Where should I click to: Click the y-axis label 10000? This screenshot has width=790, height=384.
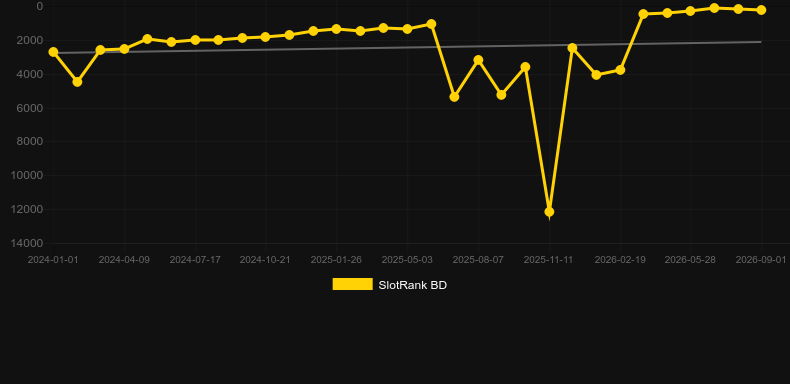point(27,175)
